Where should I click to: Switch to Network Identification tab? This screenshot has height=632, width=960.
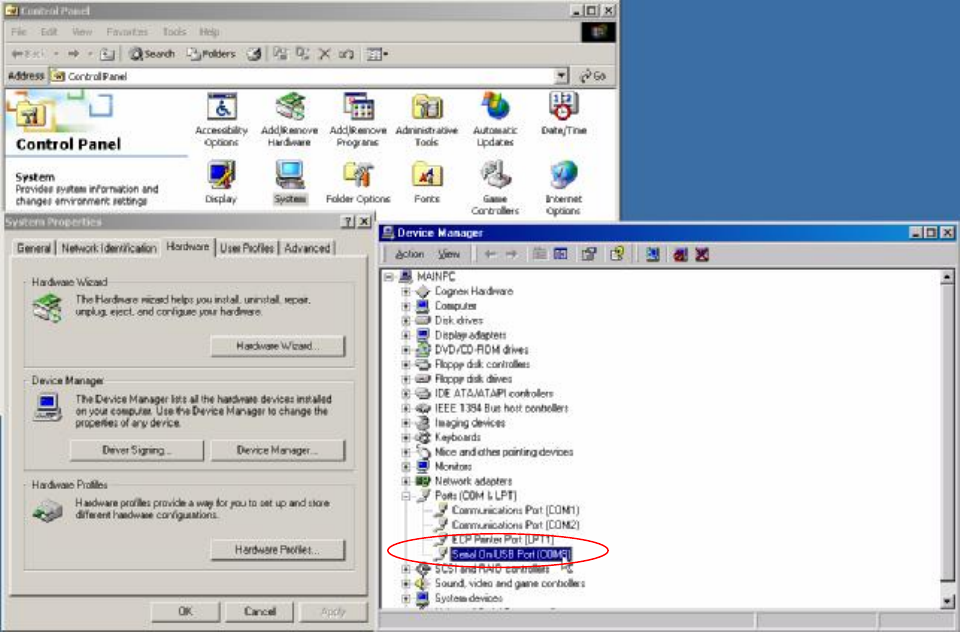[108, 248]
